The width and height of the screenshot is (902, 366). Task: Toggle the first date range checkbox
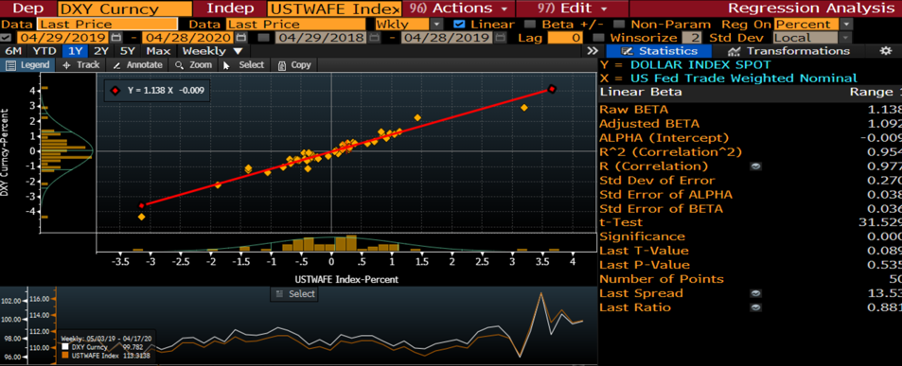[x=6, y=37]
